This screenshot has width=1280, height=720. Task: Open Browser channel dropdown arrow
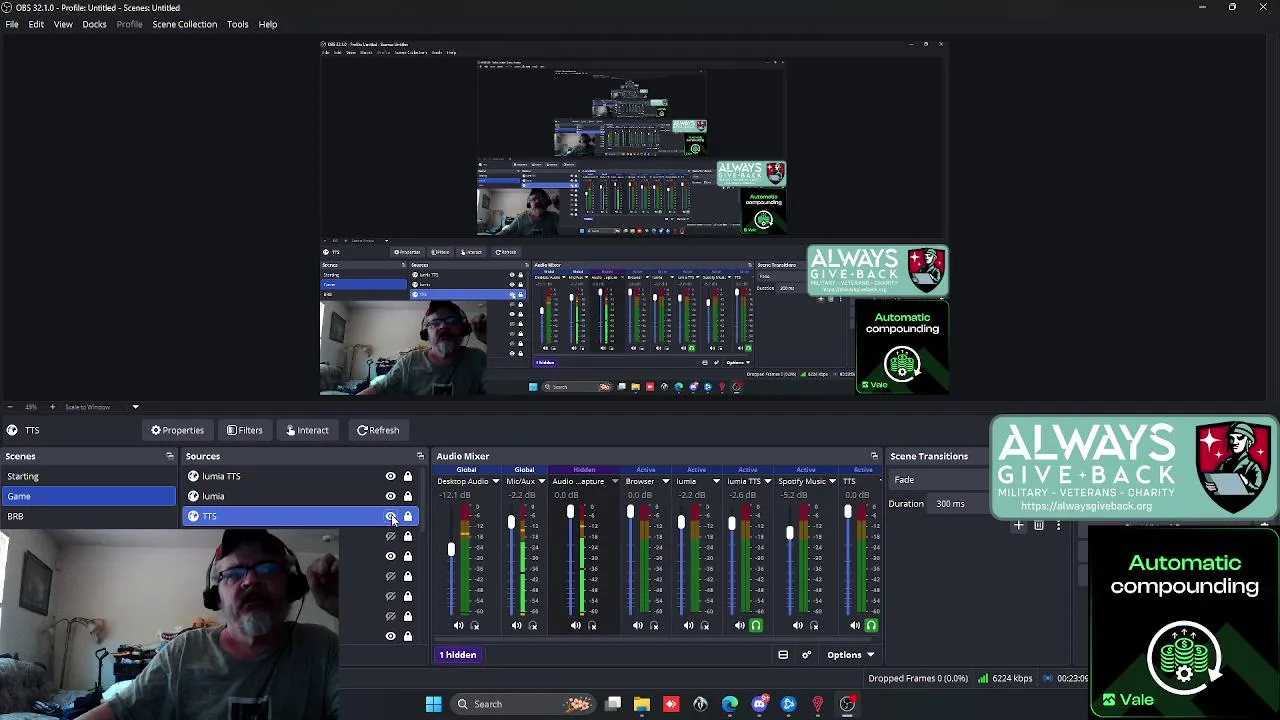(x=665, y=482)
